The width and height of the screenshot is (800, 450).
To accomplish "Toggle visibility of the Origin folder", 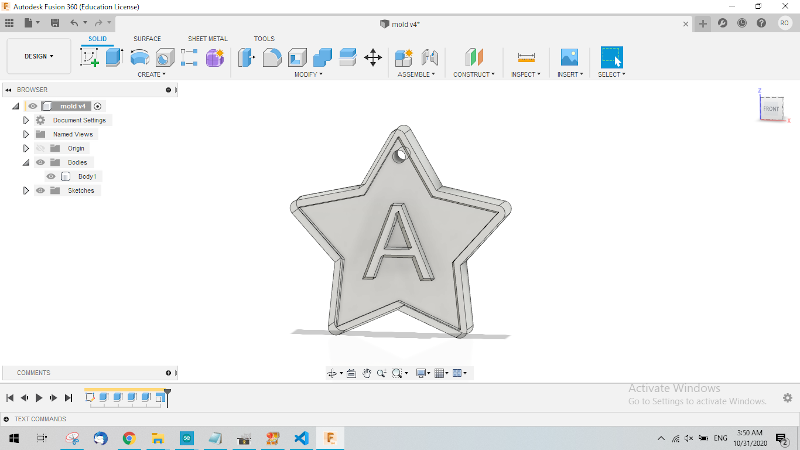I will (40, 148).
